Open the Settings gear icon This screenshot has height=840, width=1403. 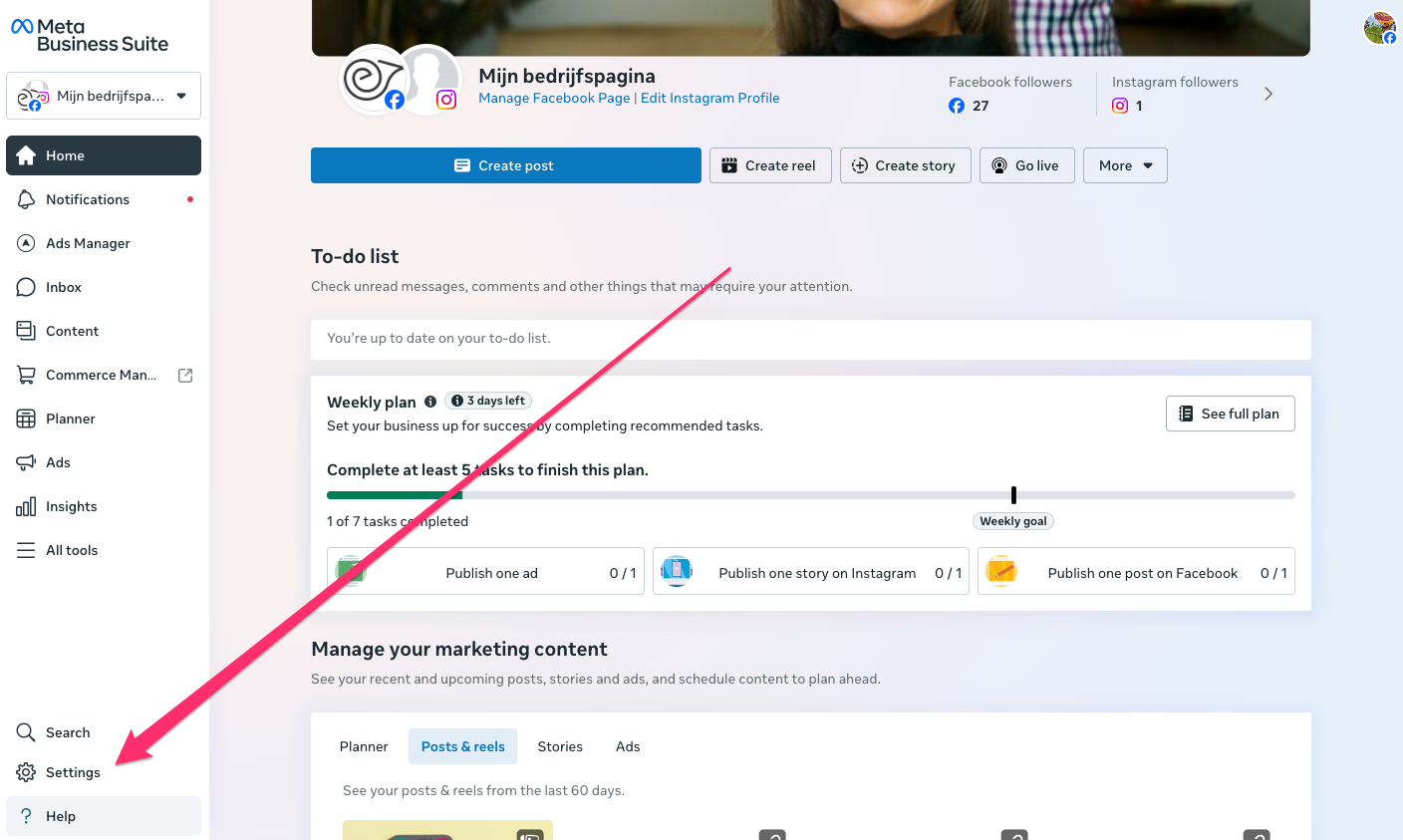click(26, 772)
